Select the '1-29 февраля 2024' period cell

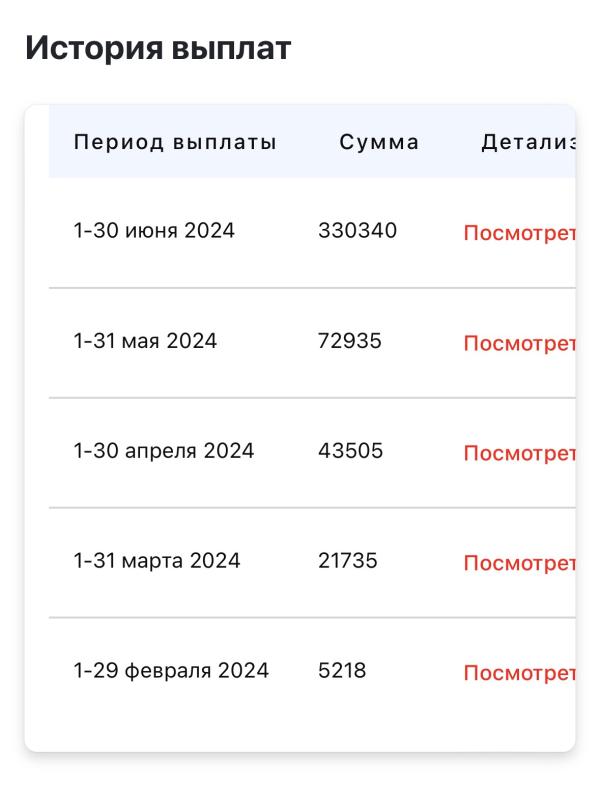coord(171,670)
